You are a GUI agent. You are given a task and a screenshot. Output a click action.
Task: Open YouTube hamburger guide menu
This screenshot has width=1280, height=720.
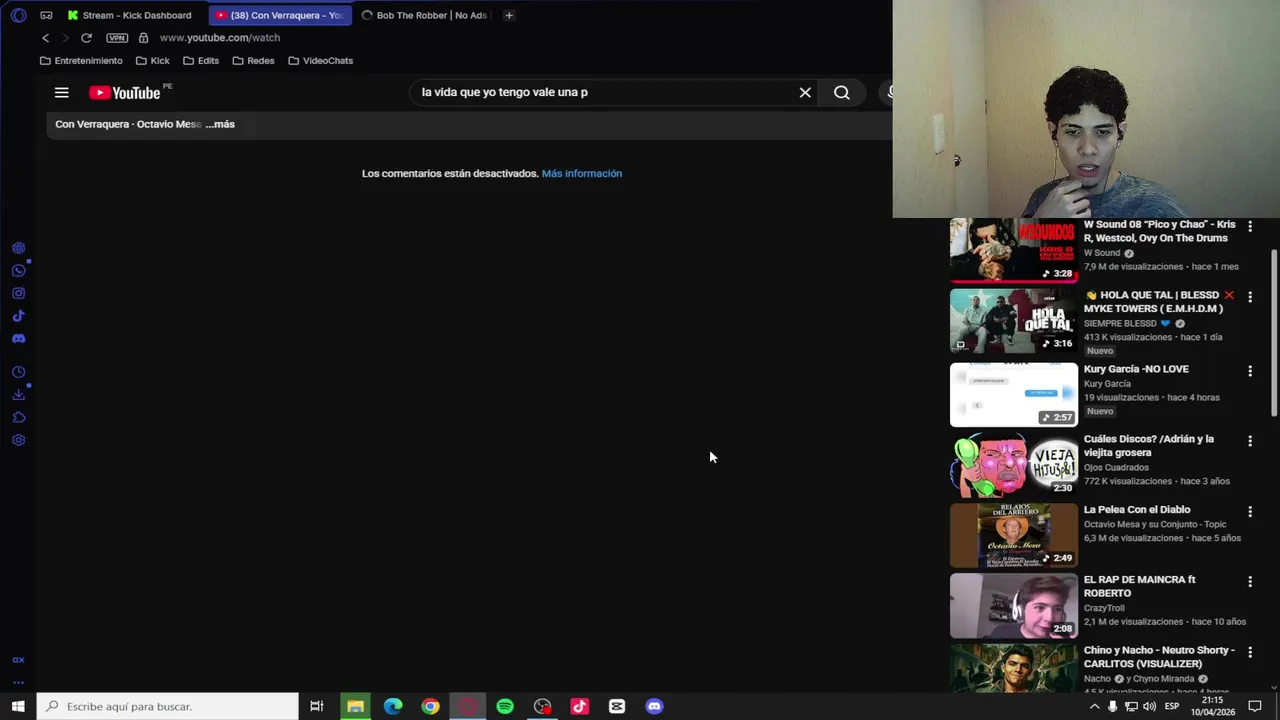62,92
